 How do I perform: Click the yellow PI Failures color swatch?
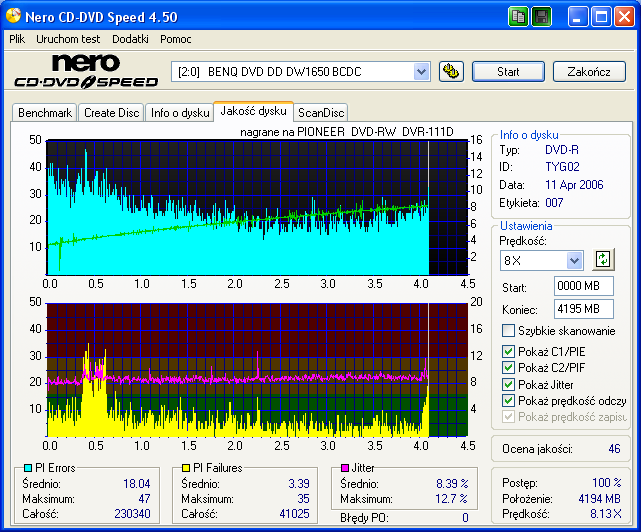point(186,468)
